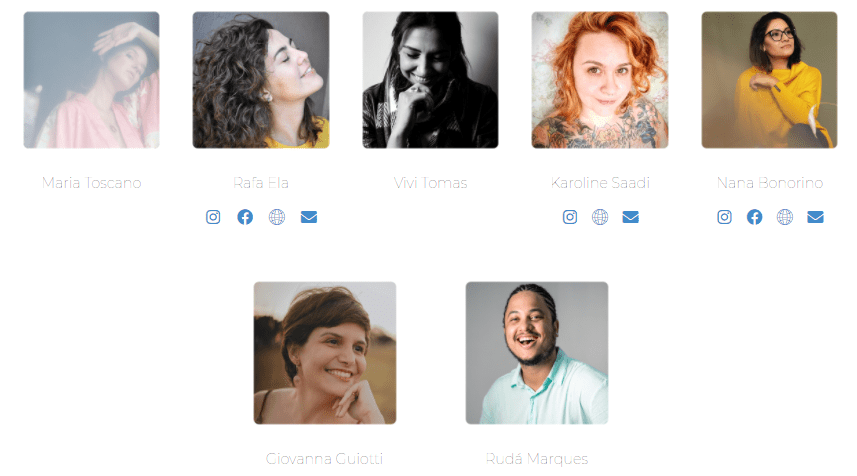Click the Giovanna Guiotti name label
Image resolution: width=857 pixels, height=476 pixels.
[x=325, y=459]
